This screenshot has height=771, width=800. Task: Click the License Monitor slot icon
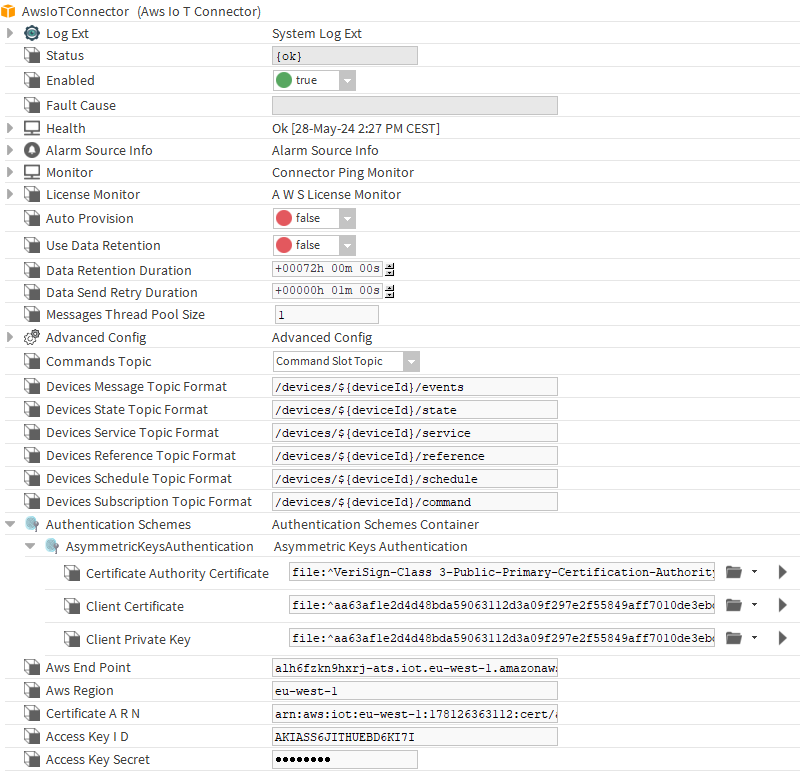(32, 194)
